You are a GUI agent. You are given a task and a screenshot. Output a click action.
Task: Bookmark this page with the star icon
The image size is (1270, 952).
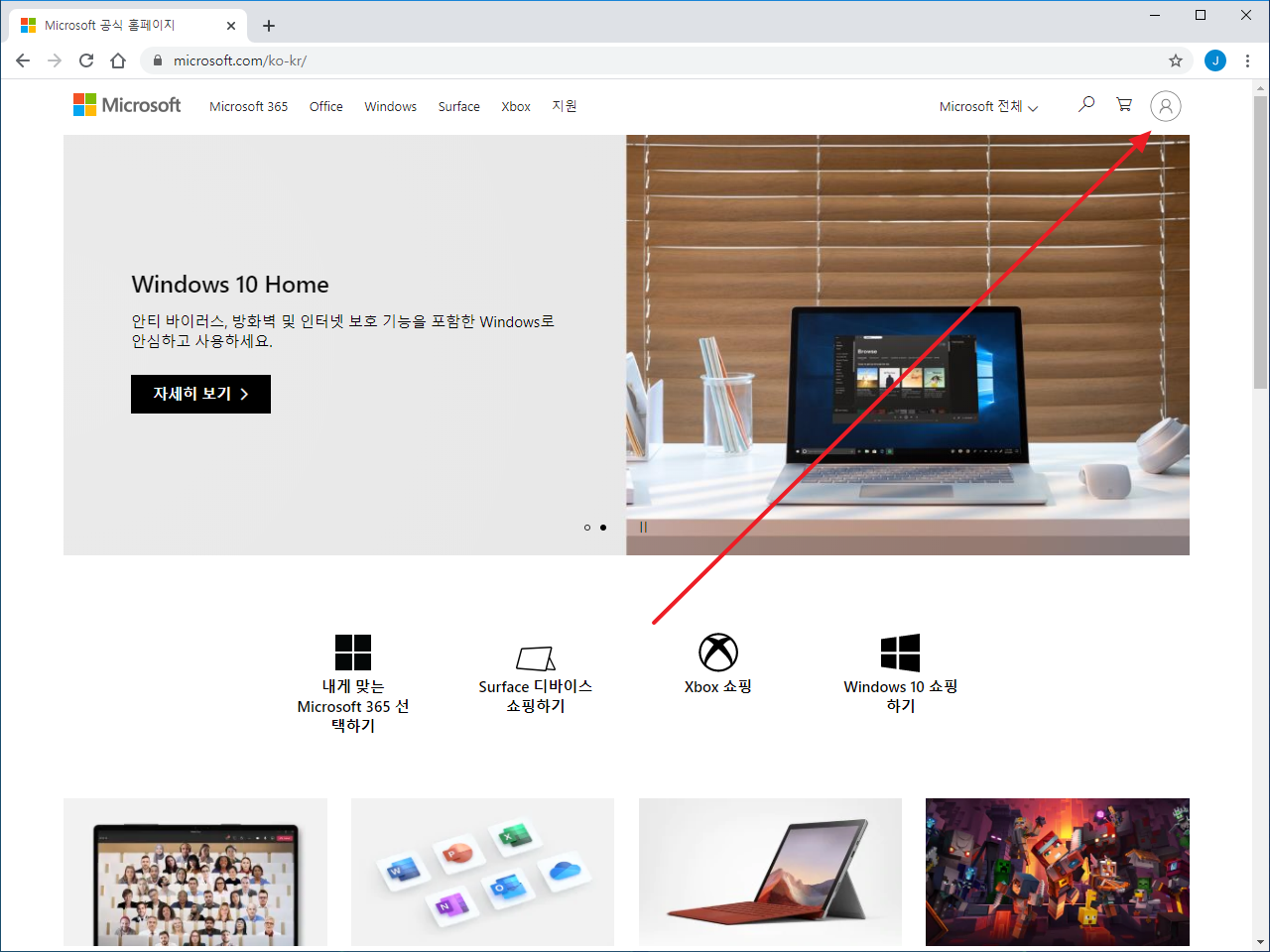(x=1176, y=60)
